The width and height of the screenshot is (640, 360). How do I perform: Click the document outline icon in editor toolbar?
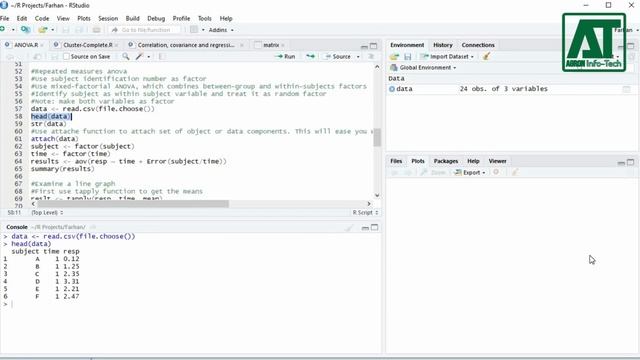[371, 56]
